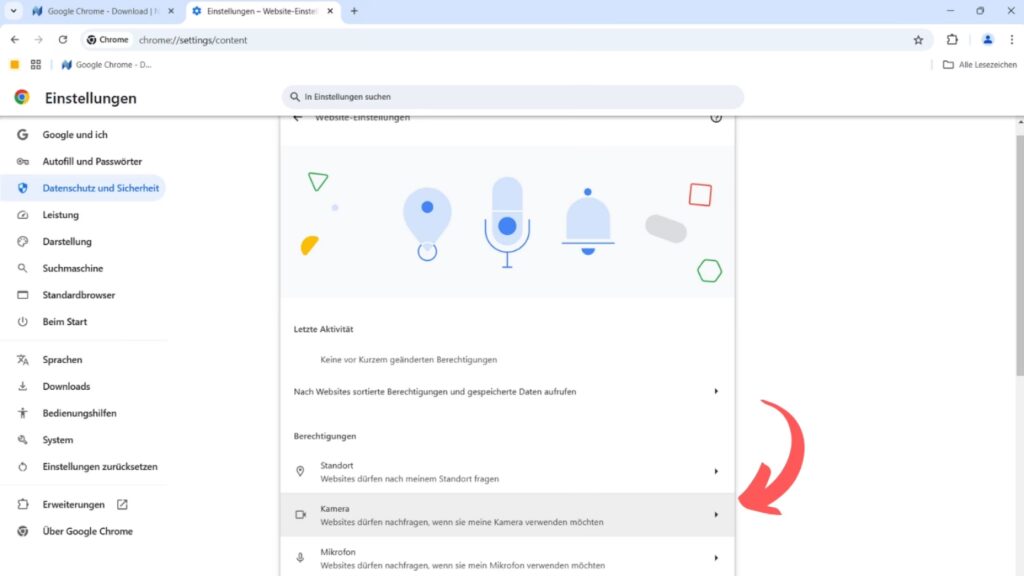This screenshot has height=576, width=1024.
Task: Switch to the Google Chrome Download tab
Action: 100,11
